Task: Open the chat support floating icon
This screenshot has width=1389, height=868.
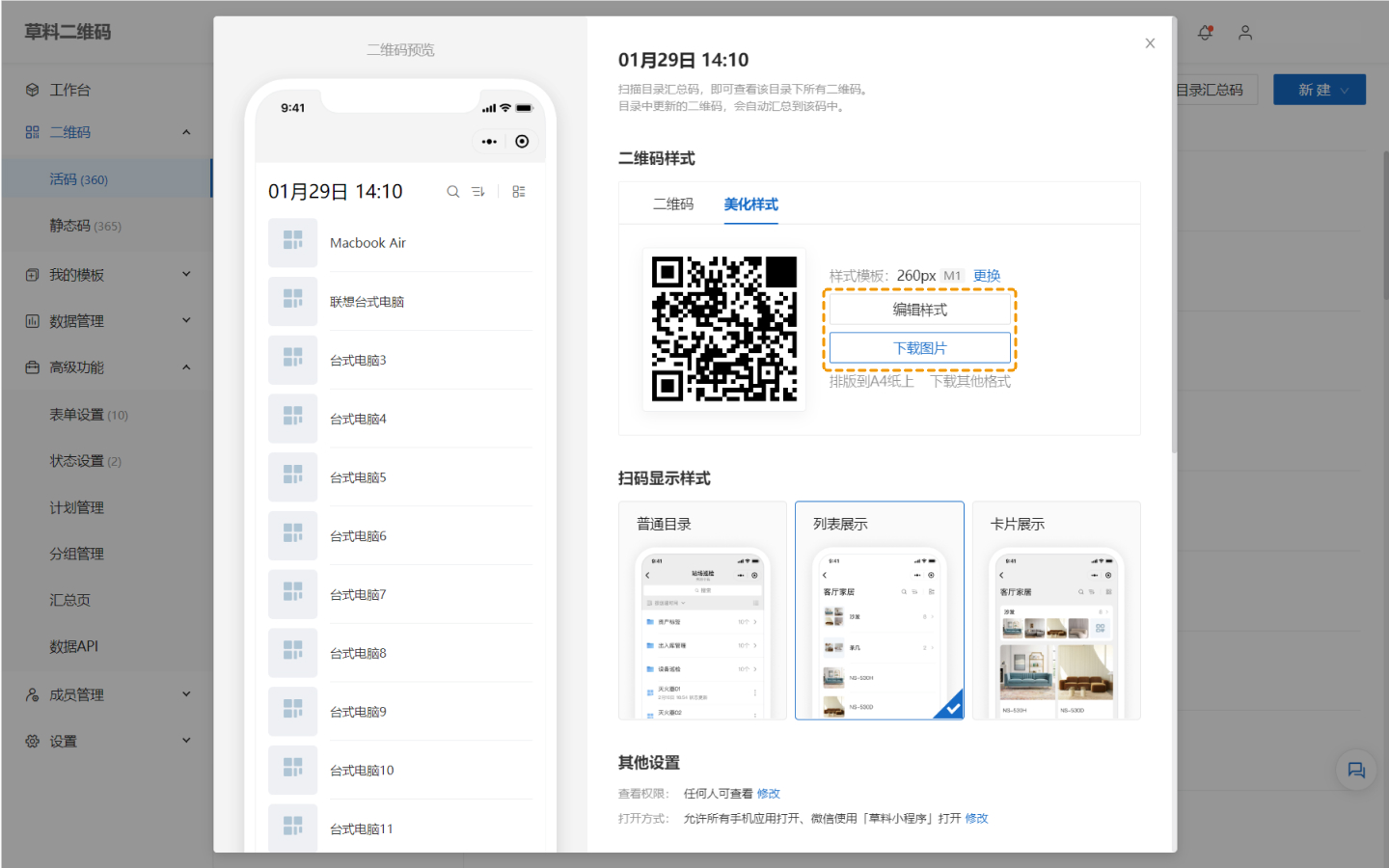Action: [1356, 770]
